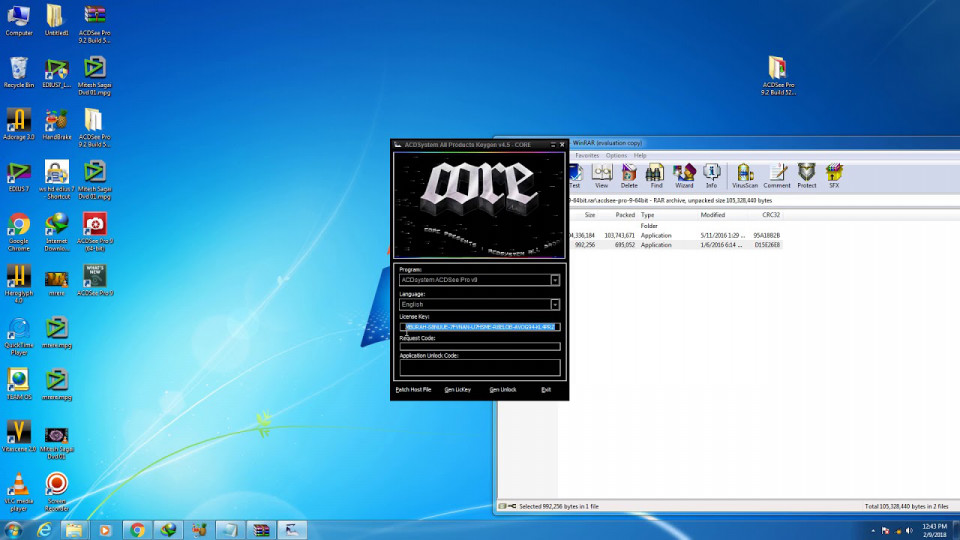960x540 pixels.
Task: Expand the Program dropdown in keygen window
Action: point(555,280)
